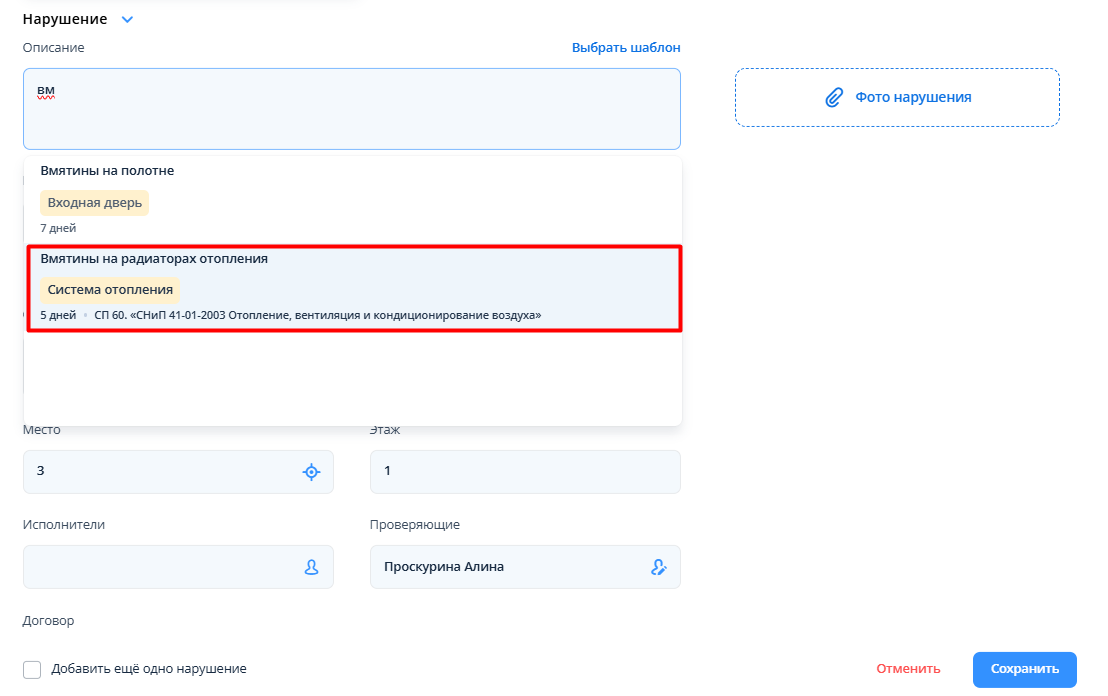Click into the Место input field

(x=160, y=472)
